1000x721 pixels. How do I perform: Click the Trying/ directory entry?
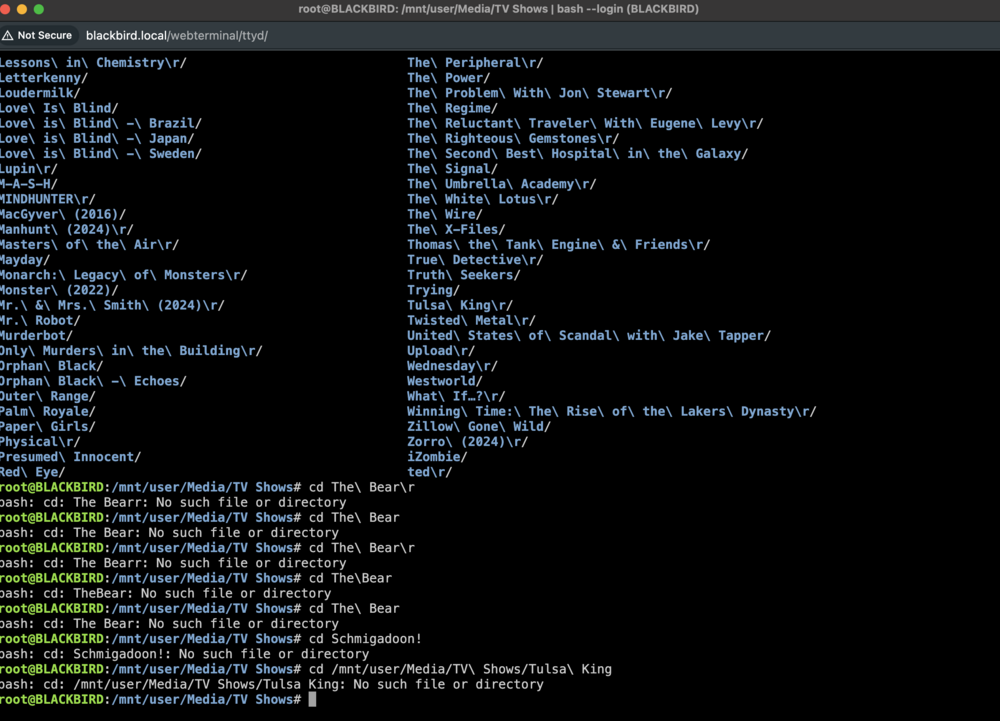tap(434, 290)
